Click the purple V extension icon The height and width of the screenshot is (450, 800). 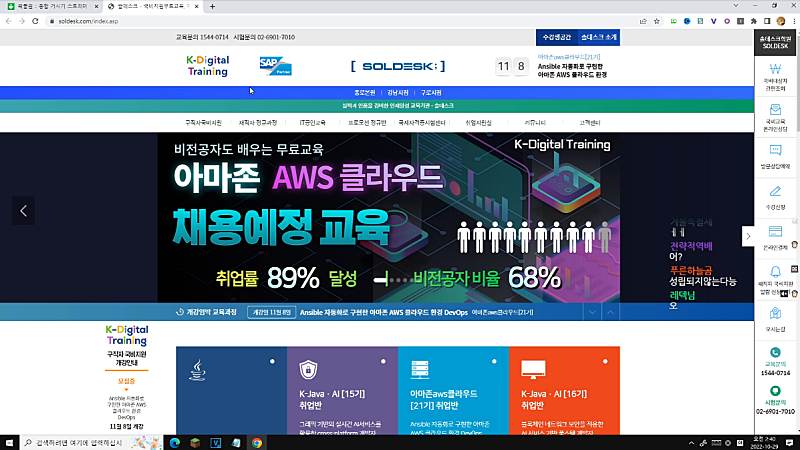(x=713, y=21)
